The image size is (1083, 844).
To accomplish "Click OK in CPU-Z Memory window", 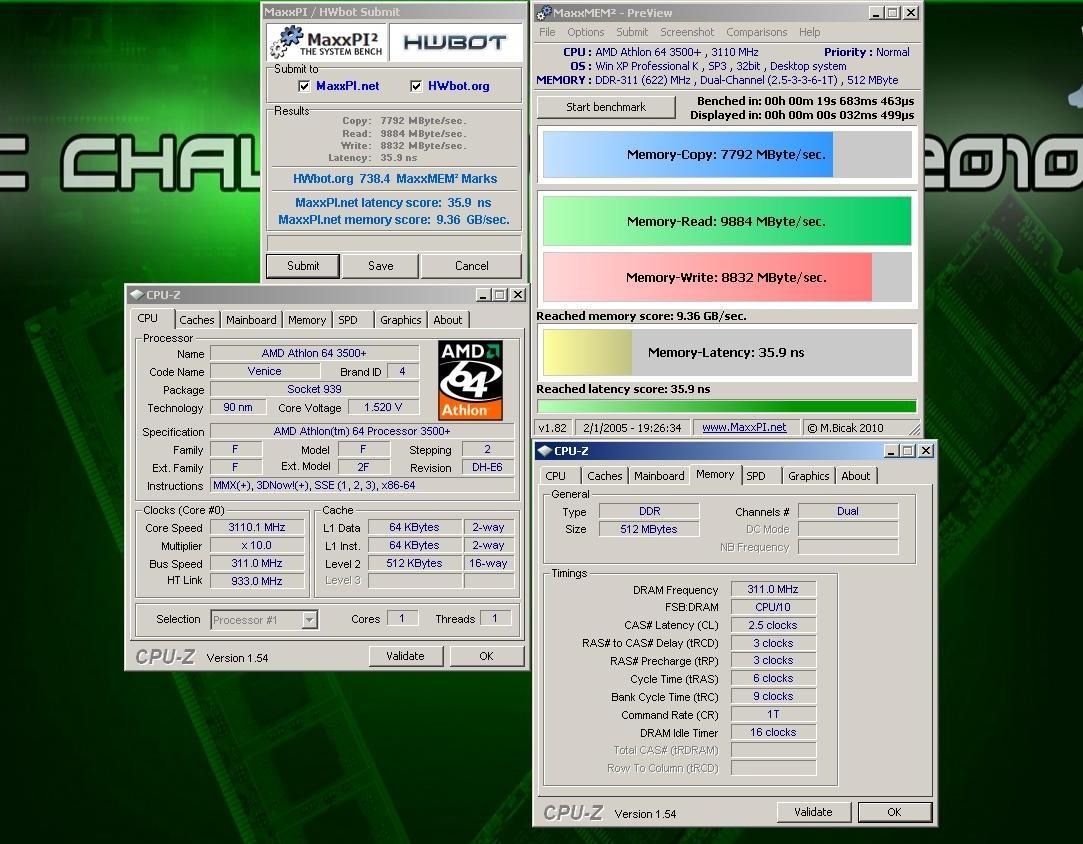I will click(894, 812).
